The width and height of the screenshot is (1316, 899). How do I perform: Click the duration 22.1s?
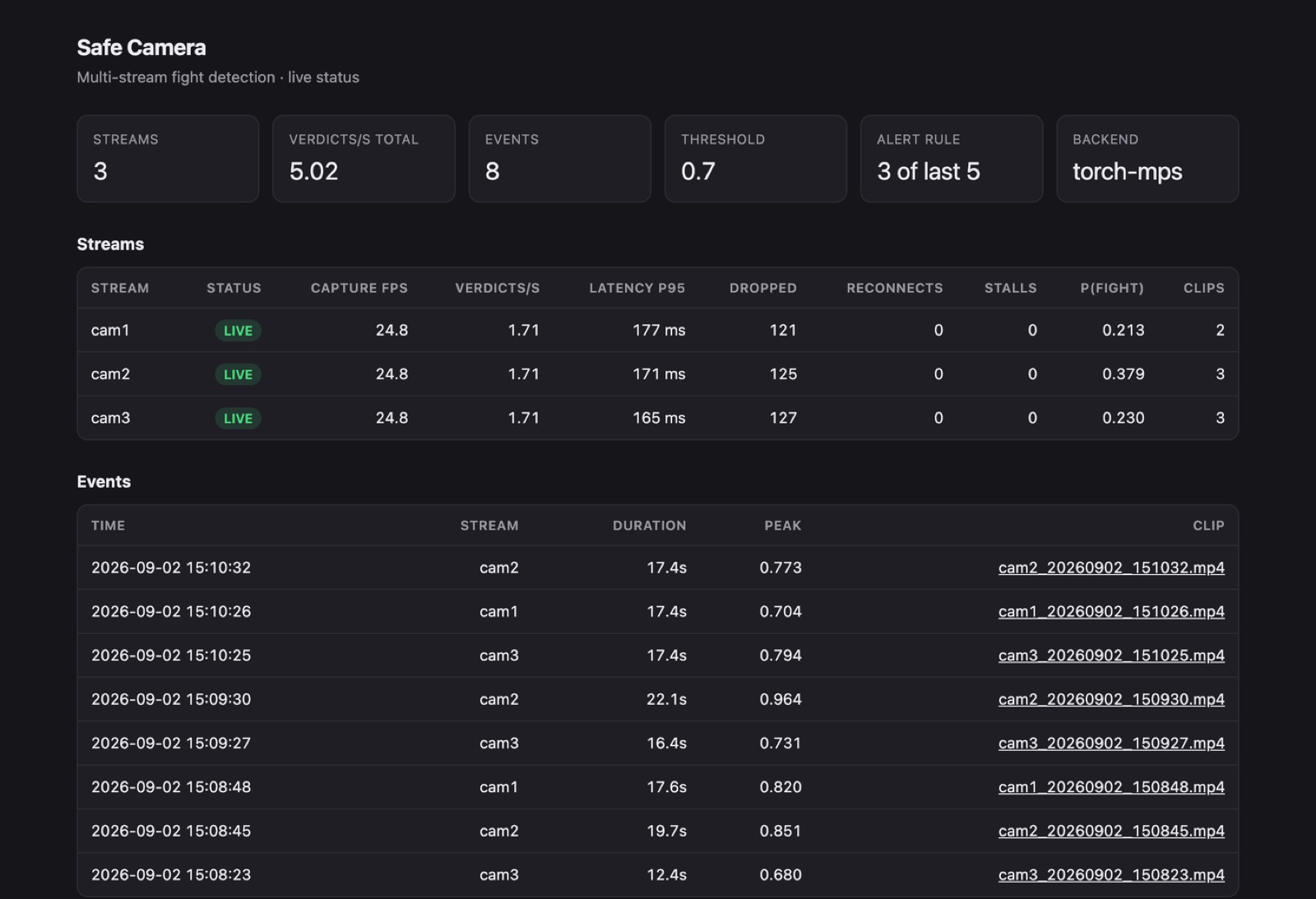[666, 699]
